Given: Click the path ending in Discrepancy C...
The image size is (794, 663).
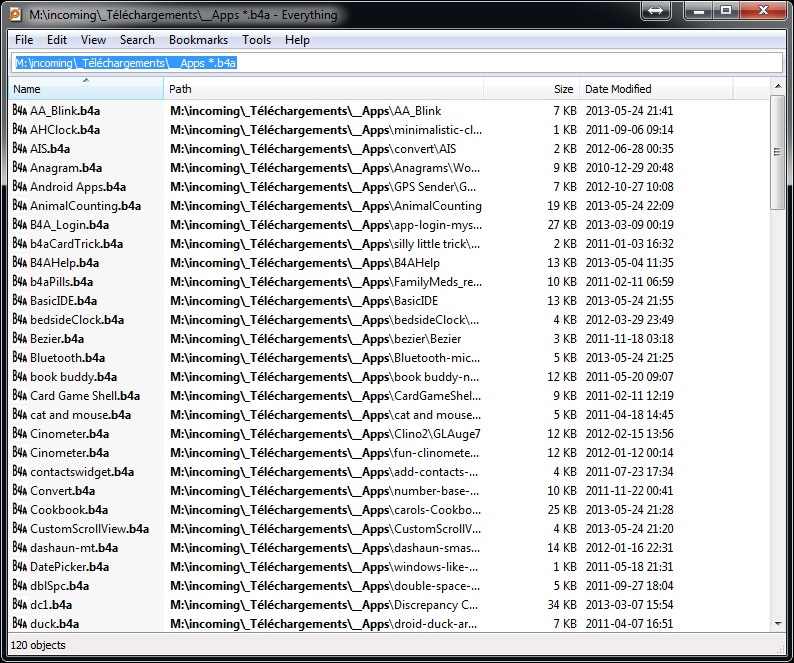Looking at the screenshot, I should coord(324,605).
